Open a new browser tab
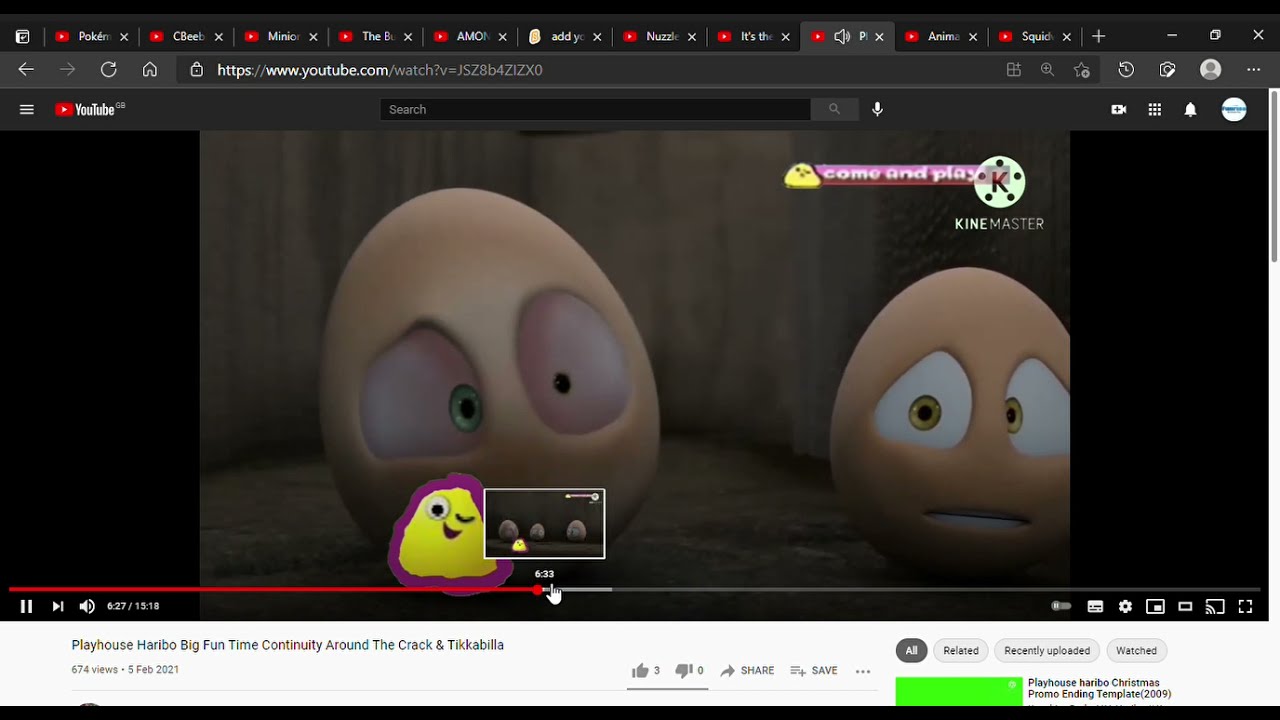This screenshot has width=1280, height=720. pos(1099,36)
